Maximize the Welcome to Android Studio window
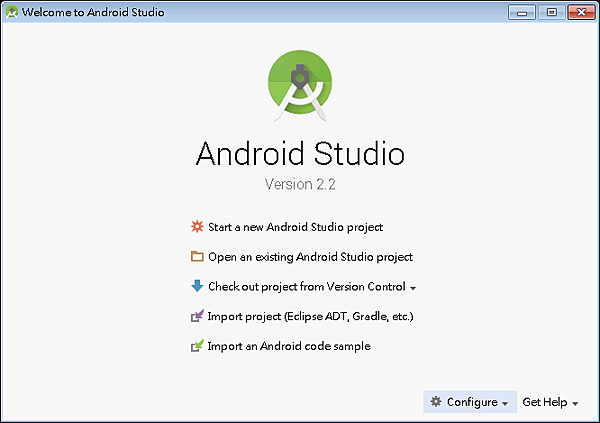The height and width of the screenshot is (423, 600). (x=551, y=12)
